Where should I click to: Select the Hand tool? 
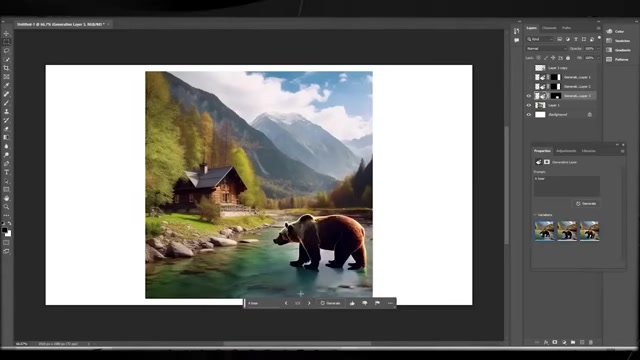pos(7,198)
